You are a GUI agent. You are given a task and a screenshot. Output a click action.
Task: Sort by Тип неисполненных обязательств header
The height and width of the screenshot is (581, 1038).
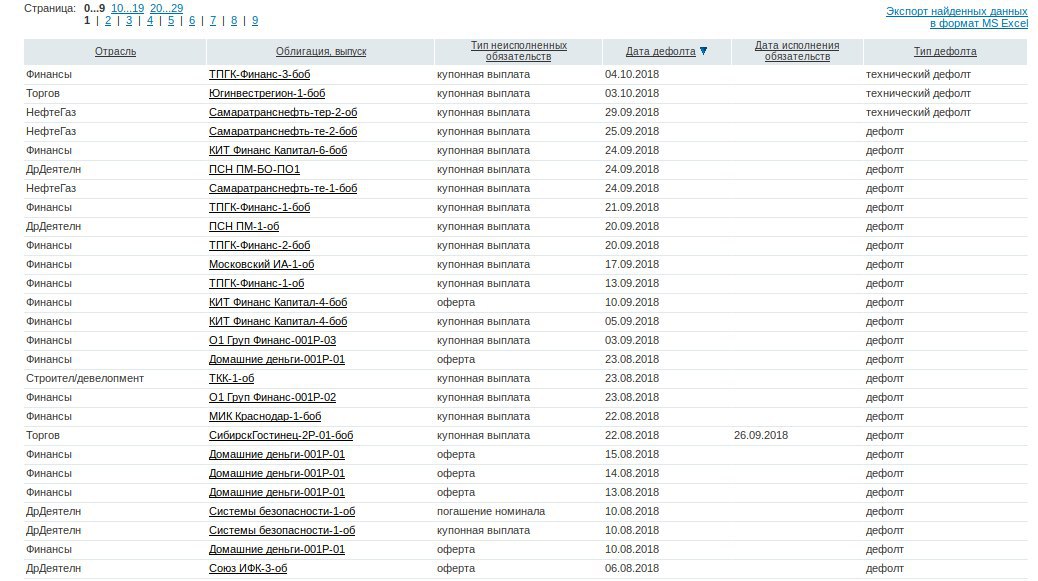[519, 51]
